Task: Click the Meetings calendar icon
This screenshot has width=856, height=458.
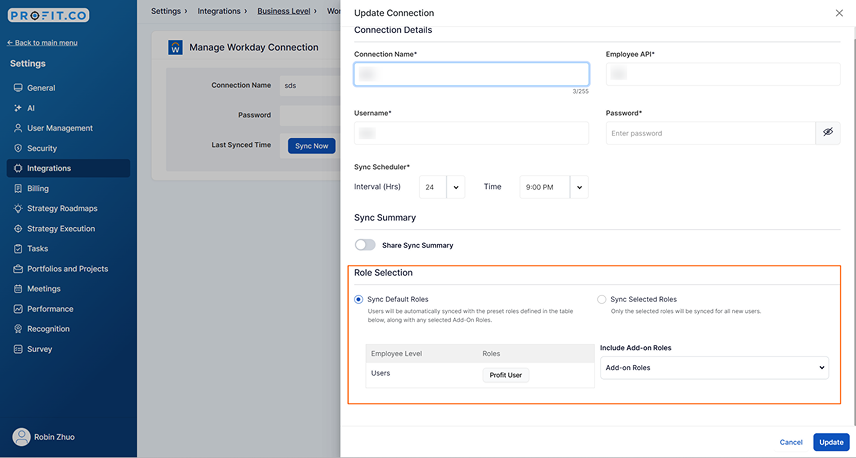Action: [18, 289]
